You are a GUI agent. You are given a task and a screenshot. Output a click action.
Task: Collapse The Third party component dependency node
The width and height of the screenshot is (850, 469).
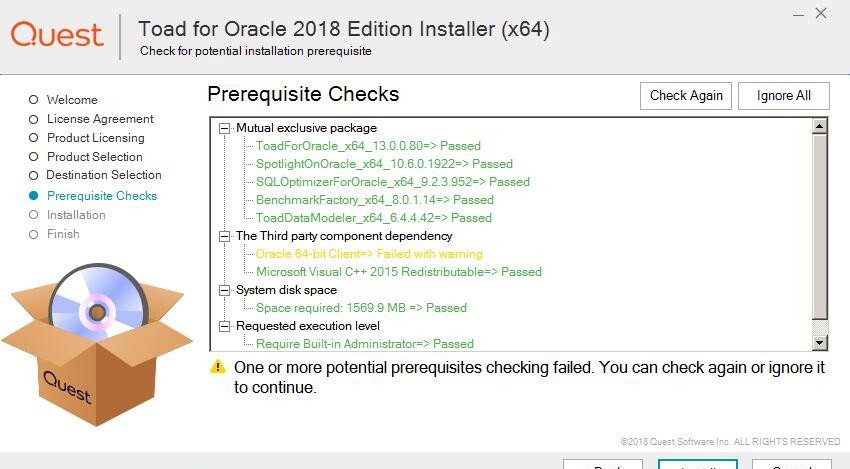coord(224,236)
